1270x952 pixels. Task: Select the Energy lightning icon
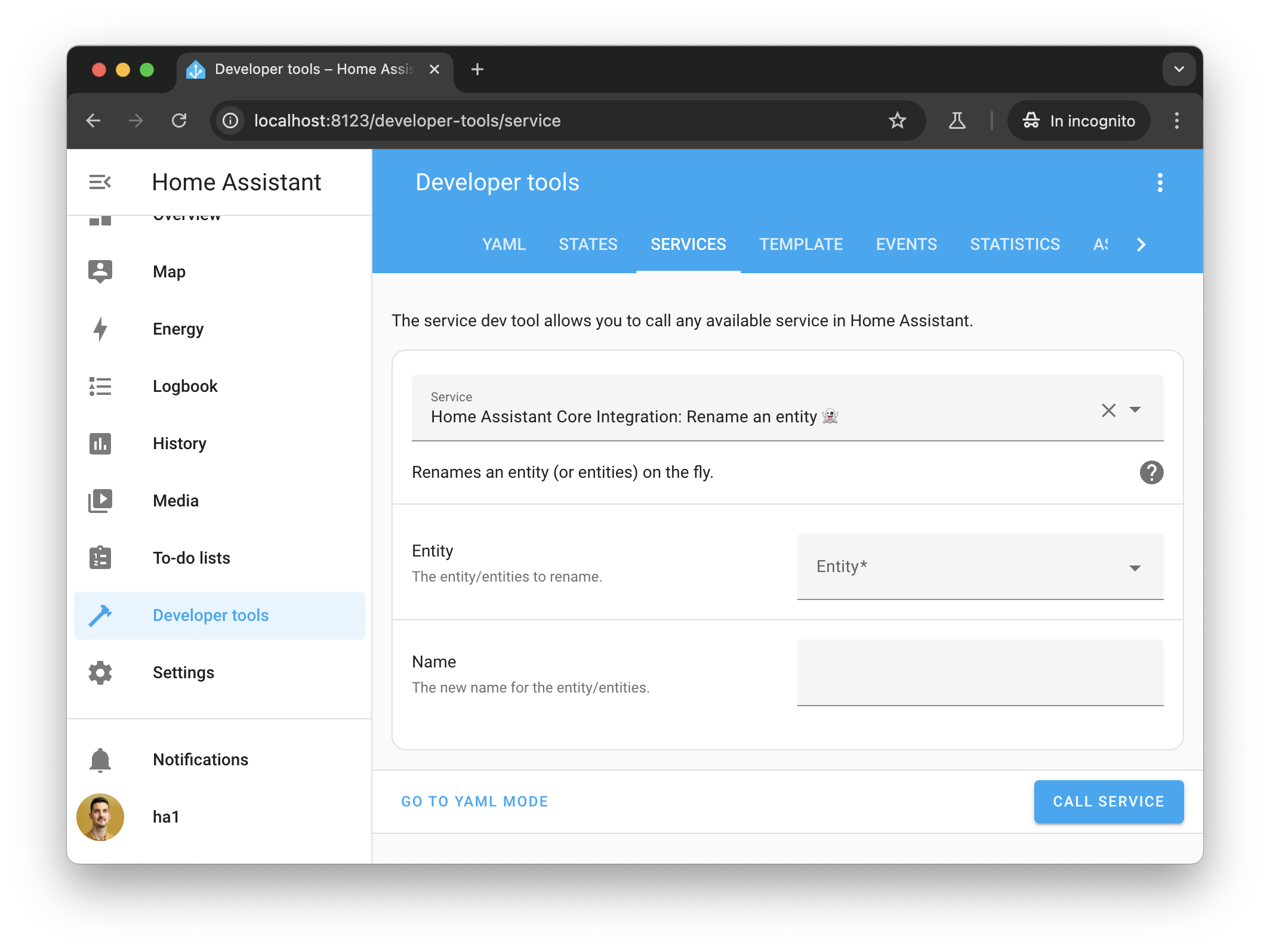tap(100, 329)
